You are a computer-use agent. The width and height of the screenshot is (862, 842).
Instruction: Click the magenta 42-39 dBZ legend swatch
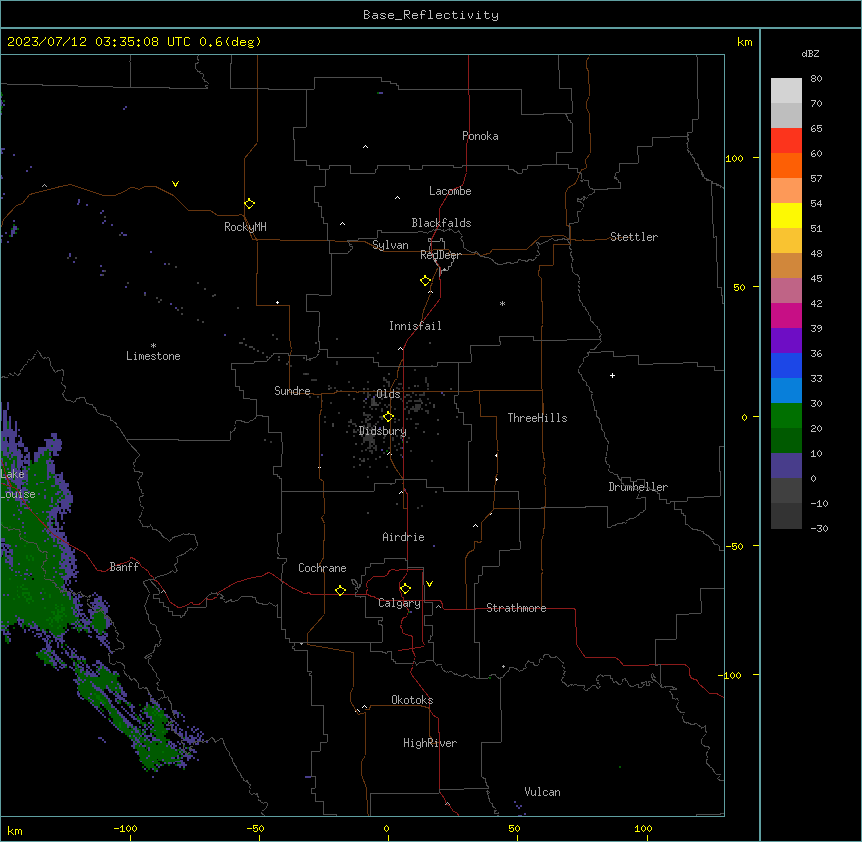[x=786, y=315]
